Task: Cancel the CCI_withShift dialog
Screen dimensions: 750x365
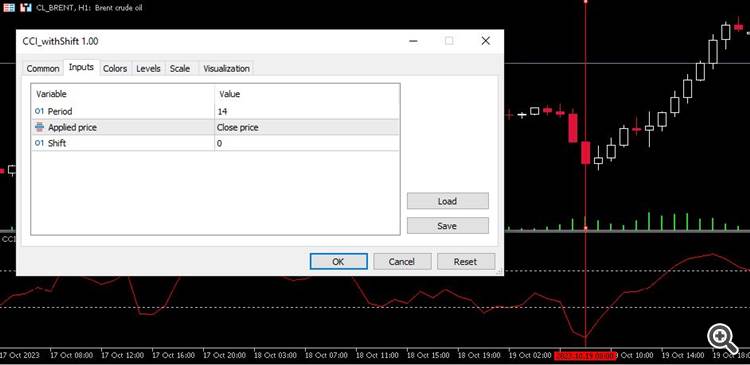Action: coord(402,262)
